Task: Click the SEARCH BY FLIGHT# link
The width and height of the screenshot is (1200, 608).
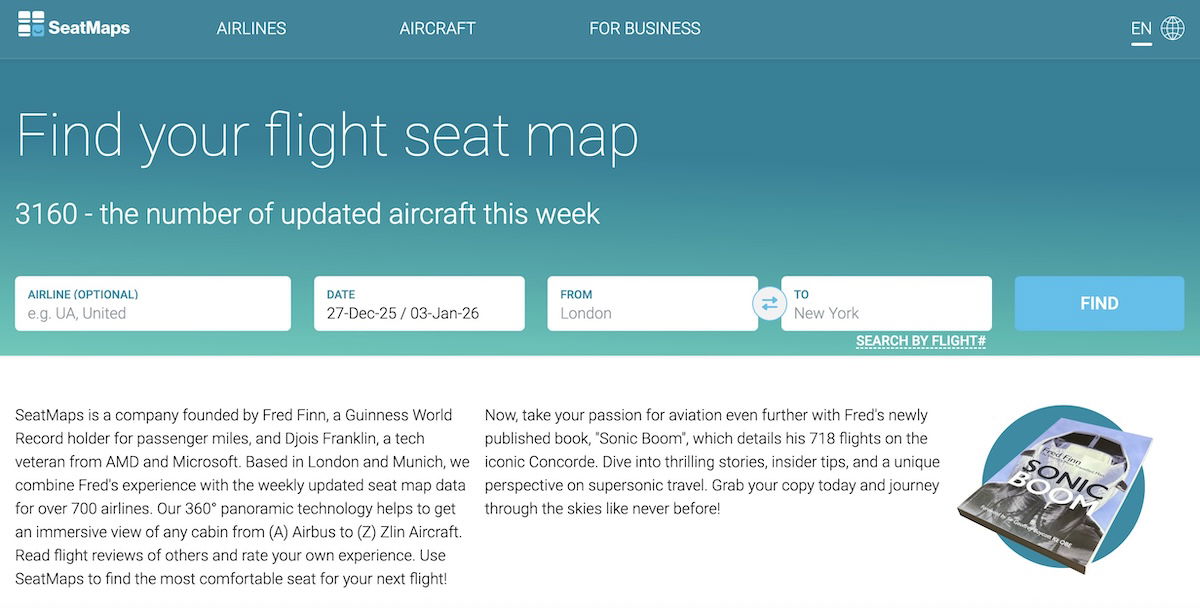Action: coord(920,341)
